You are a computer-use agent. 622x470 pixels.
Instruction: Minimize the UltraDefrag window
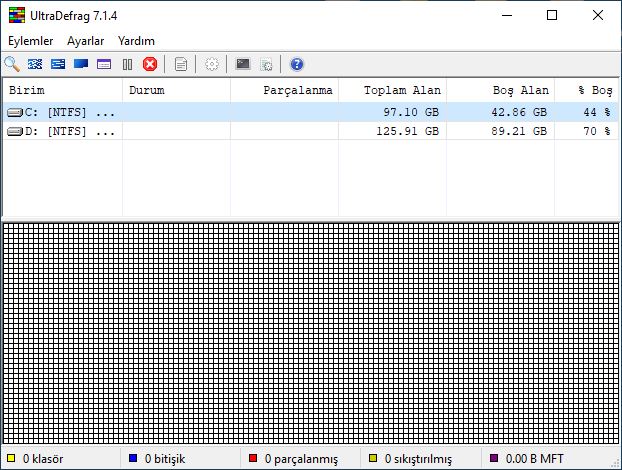507,15
